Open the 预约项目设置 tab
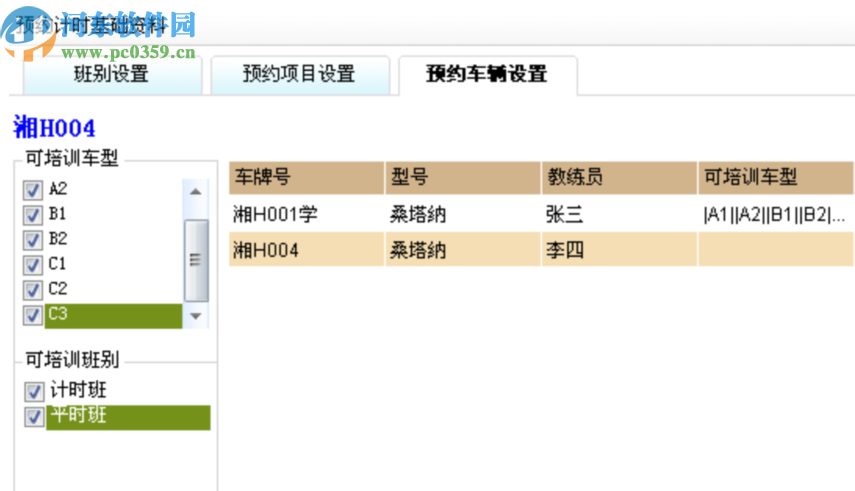The image size is (855, 491). (300, 75)
